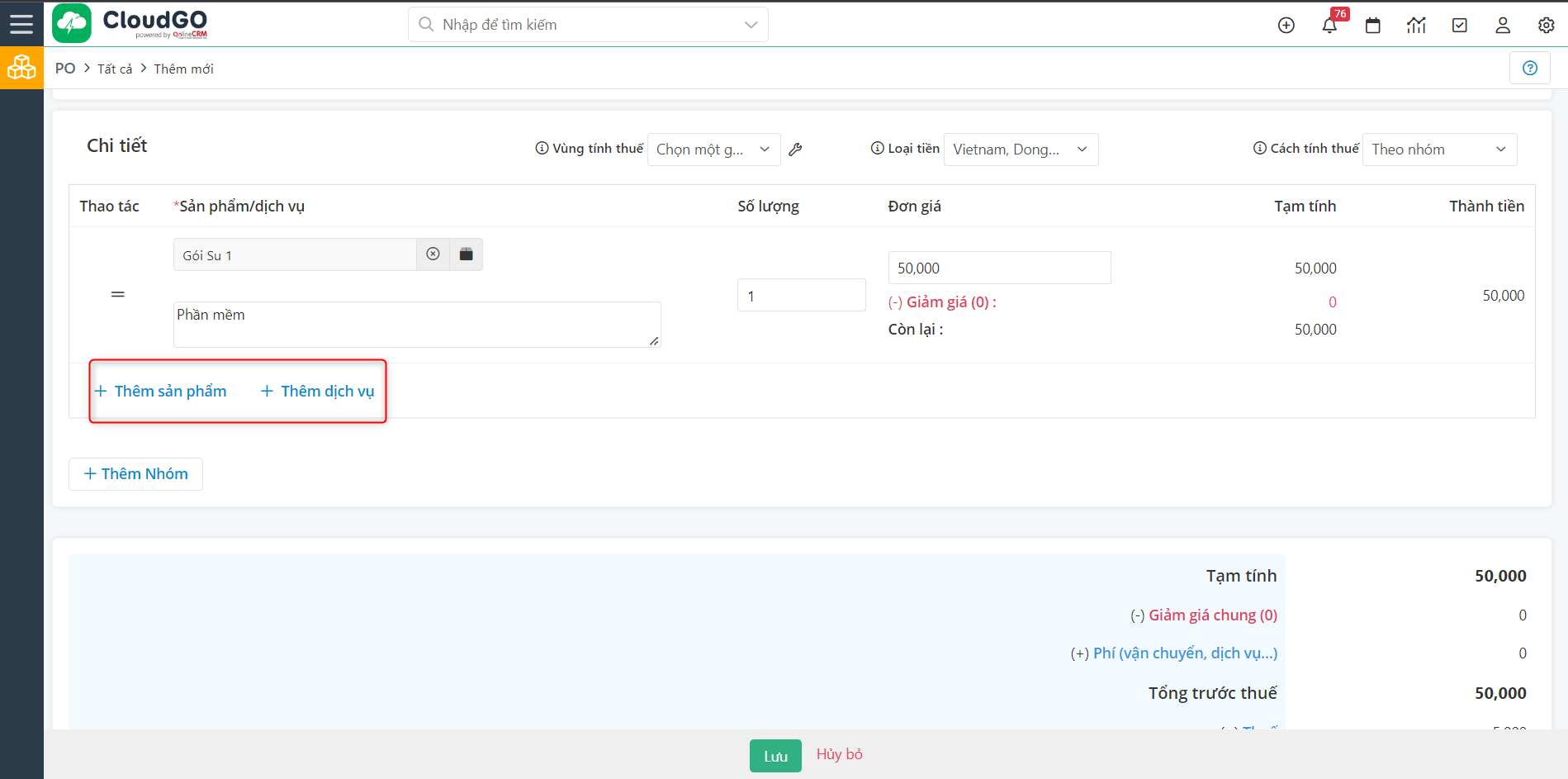The image size is (1568, 779).
Task: Clear the selected product Gói Su 1
Action: click(x=433, y=254)
